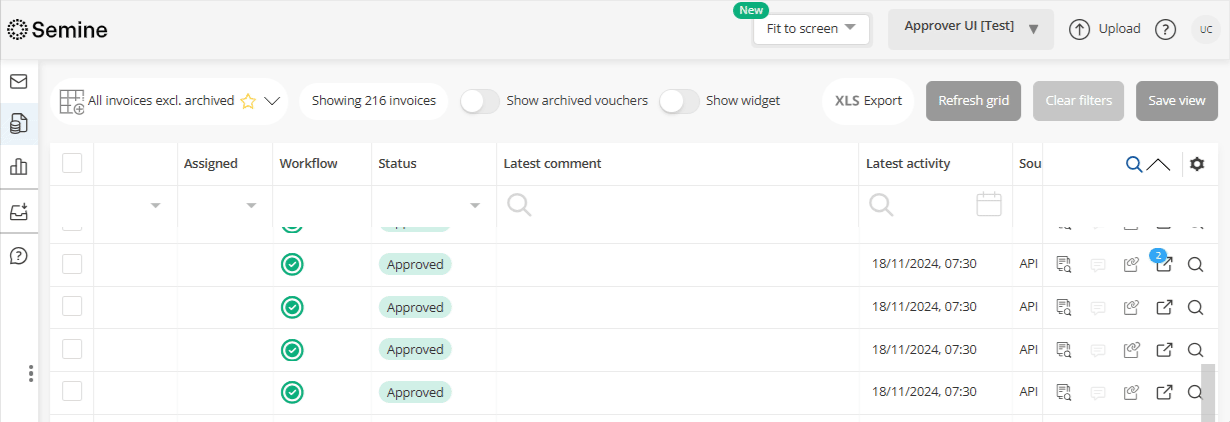
Task: Open the Fit to screen dropdown
Action: (x=811, y=29)
